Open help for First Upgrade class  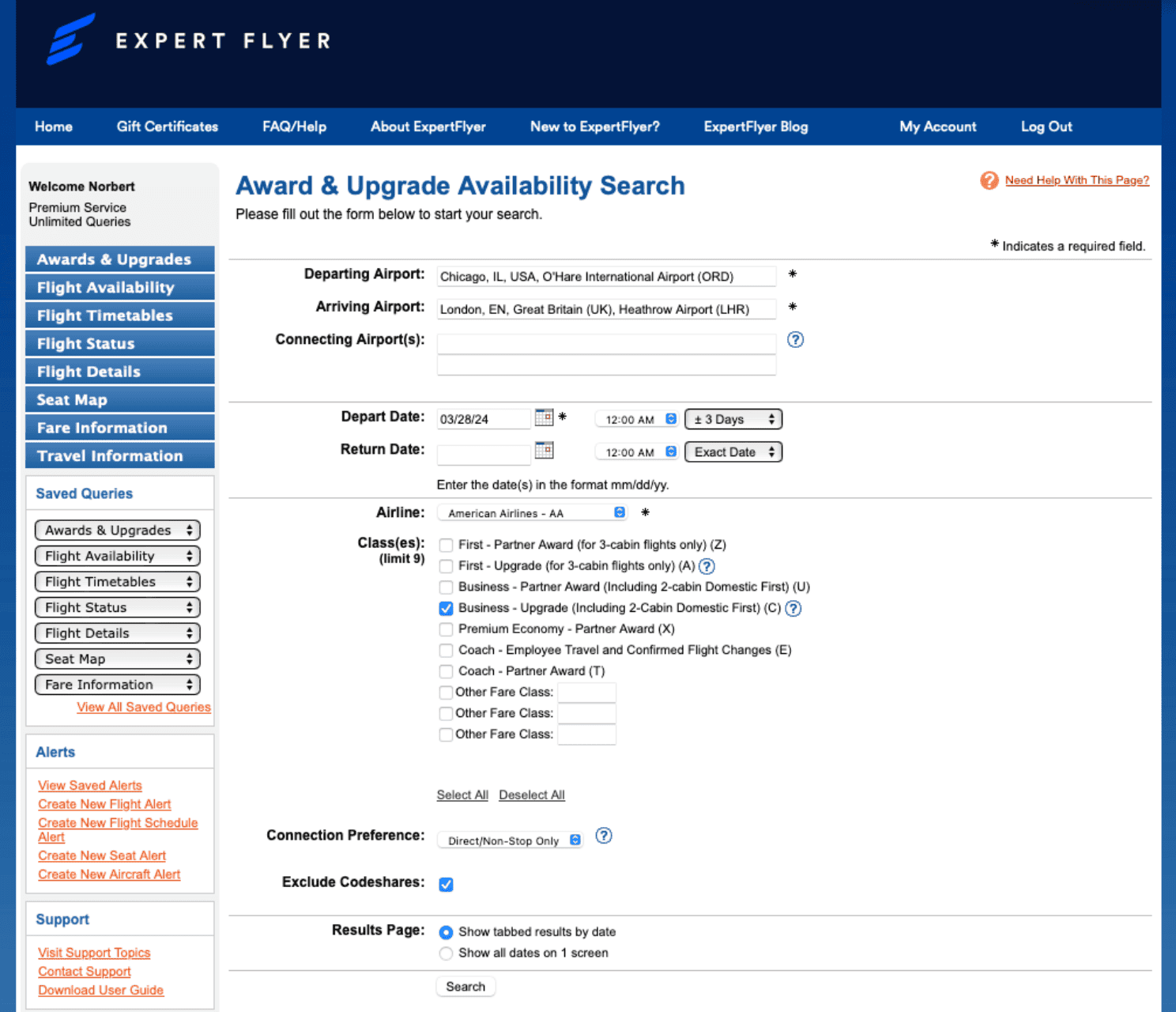point(707,566)
